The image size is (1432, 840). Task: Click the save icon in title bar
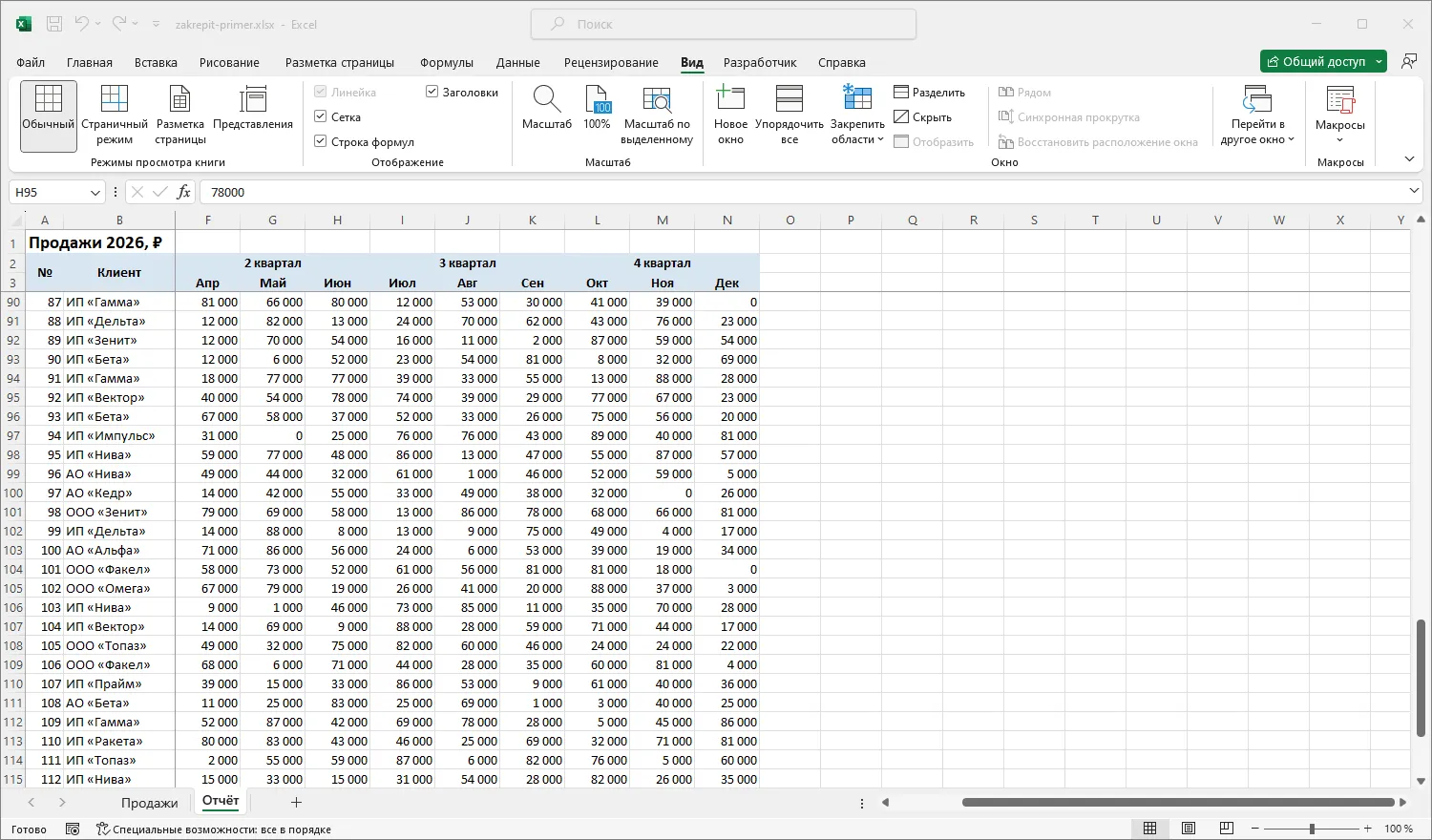click(54, 24)
